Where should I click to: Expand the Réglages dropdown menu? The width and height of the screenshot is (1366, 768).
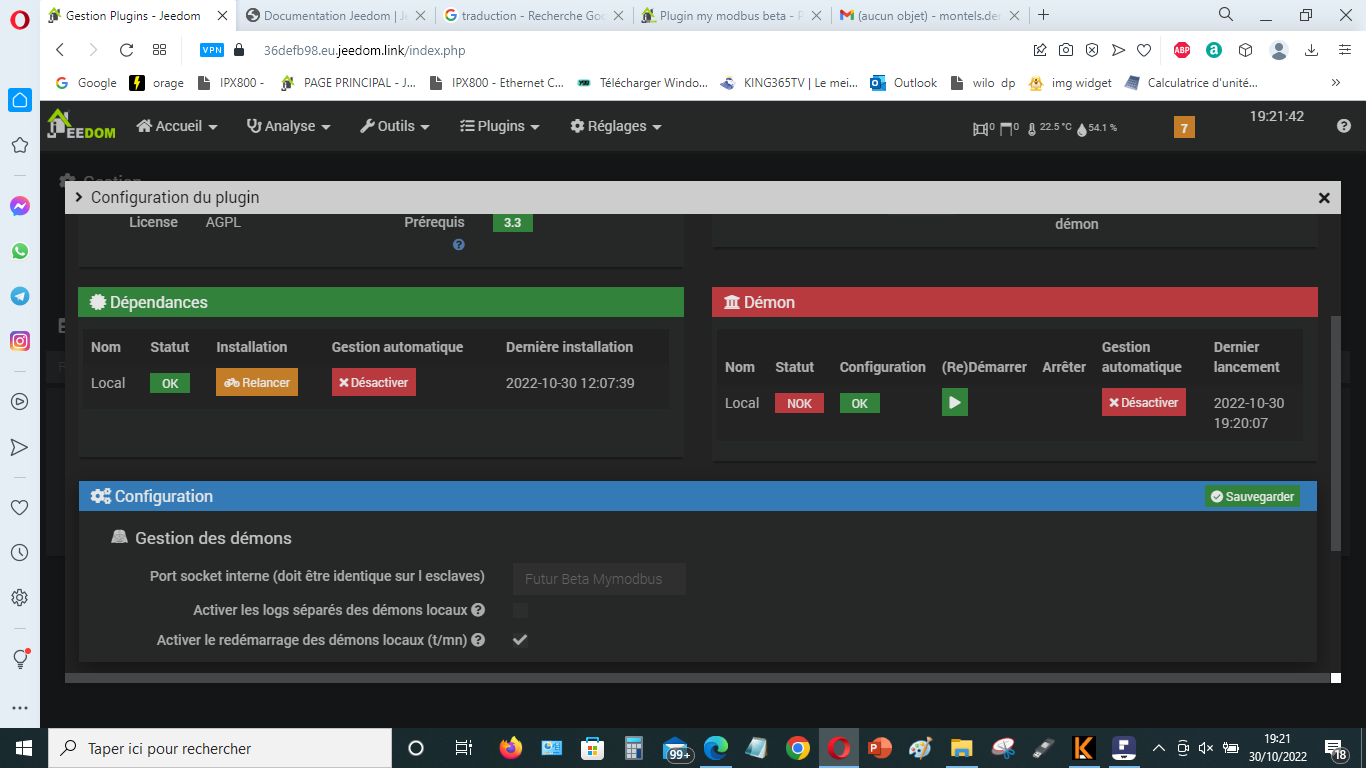tap(616, 126)
